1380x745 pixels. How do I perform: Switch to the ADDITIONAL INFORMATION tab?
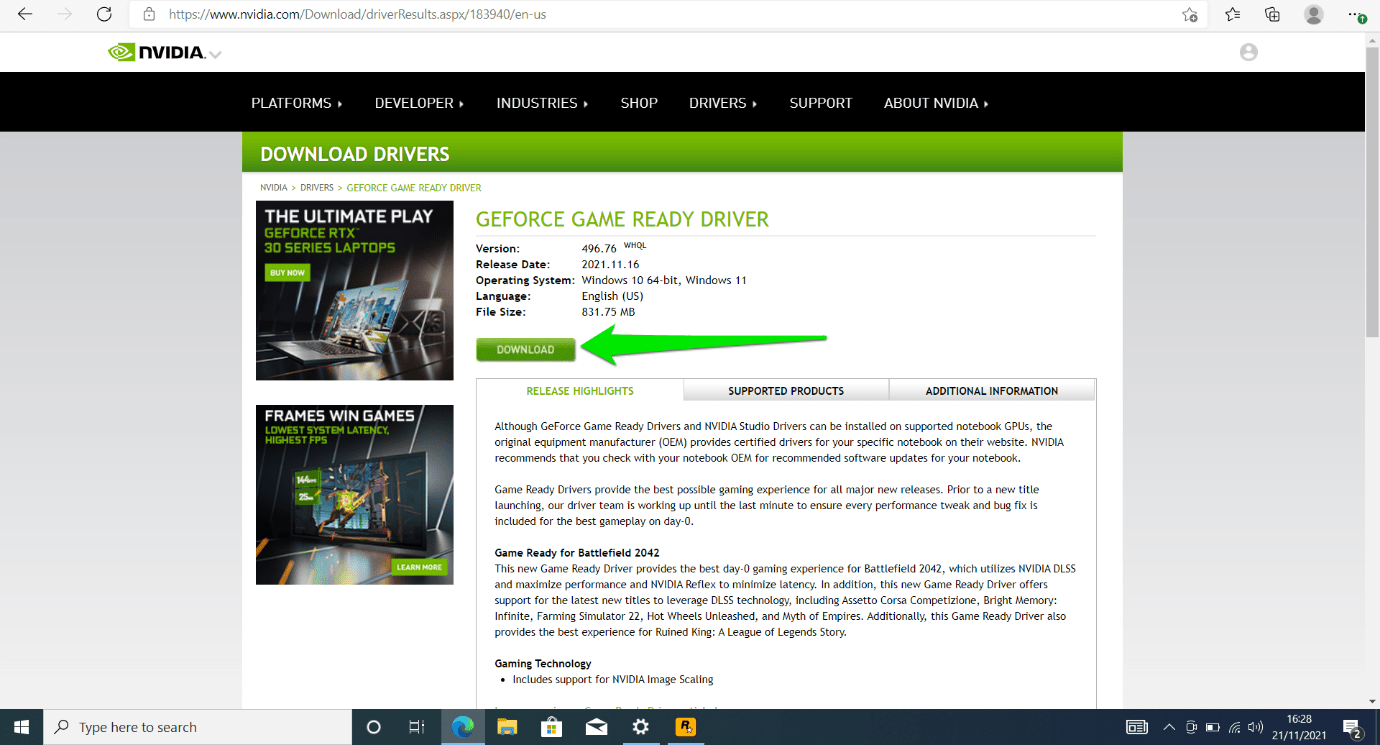tap(992, 391)
